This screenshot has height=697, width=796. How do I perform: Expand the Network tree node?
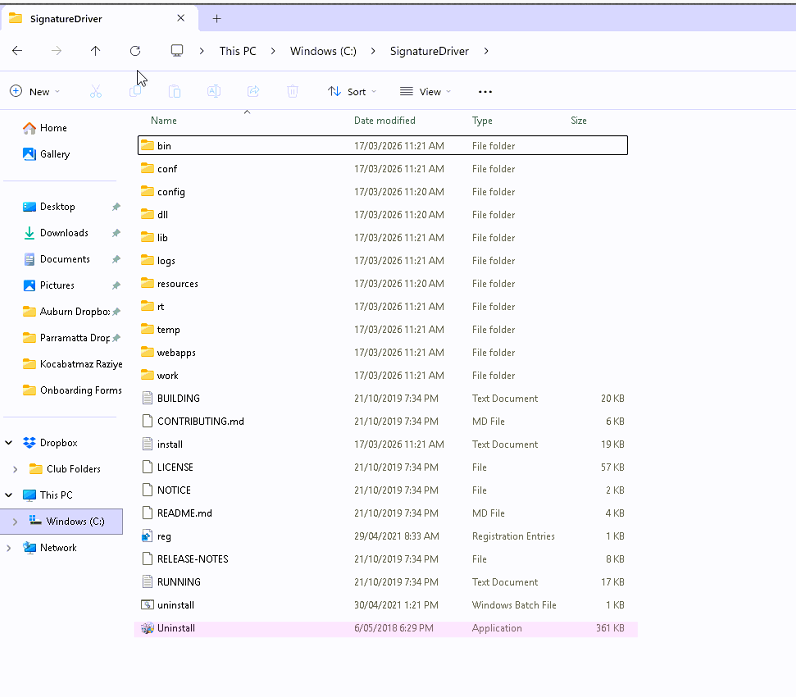click(10, 548)
